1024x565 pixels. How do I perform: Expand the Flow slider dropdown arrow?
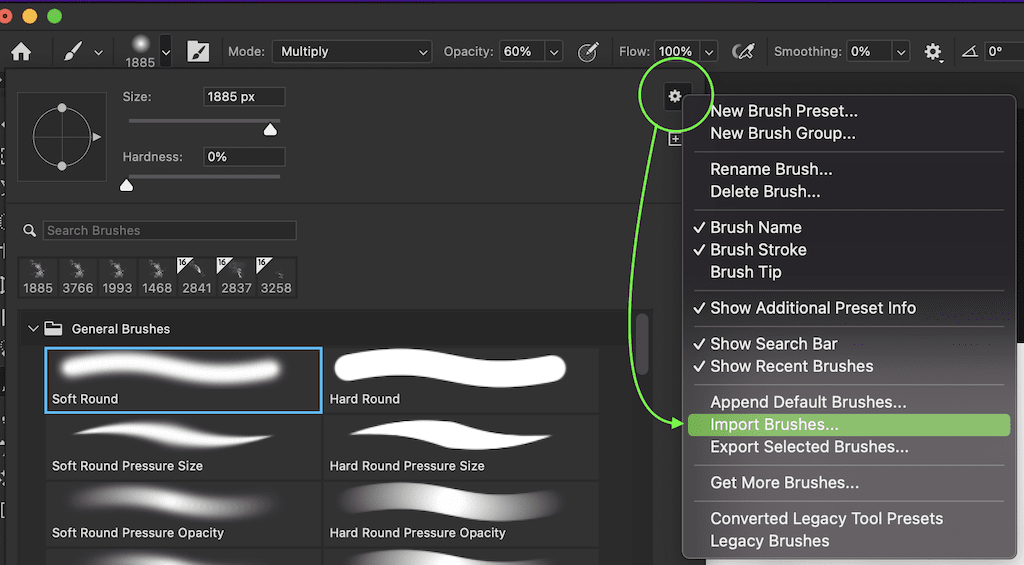709,52
